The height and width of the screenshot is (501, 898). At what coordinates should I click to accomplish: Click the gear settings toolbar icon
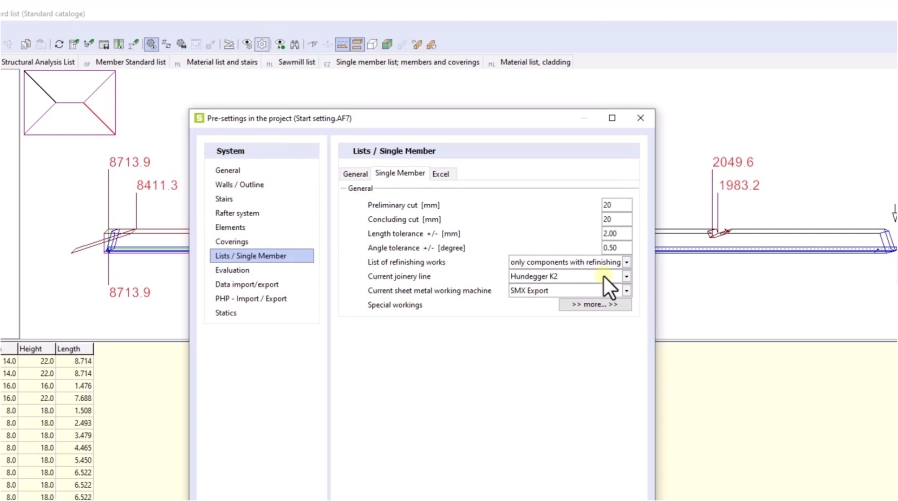[261, 44]
